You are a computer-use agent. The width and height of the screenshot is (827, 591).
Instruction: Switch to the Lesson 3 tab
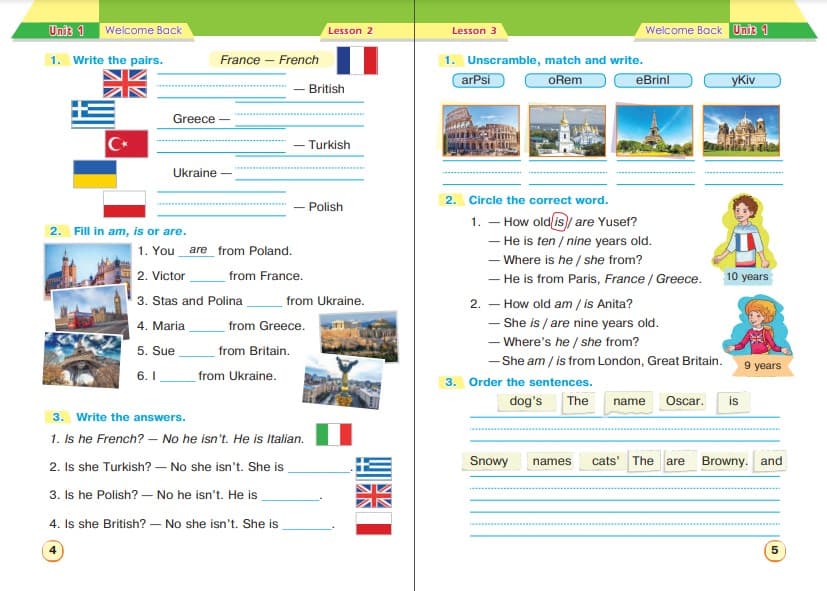(x=474, y=31)
